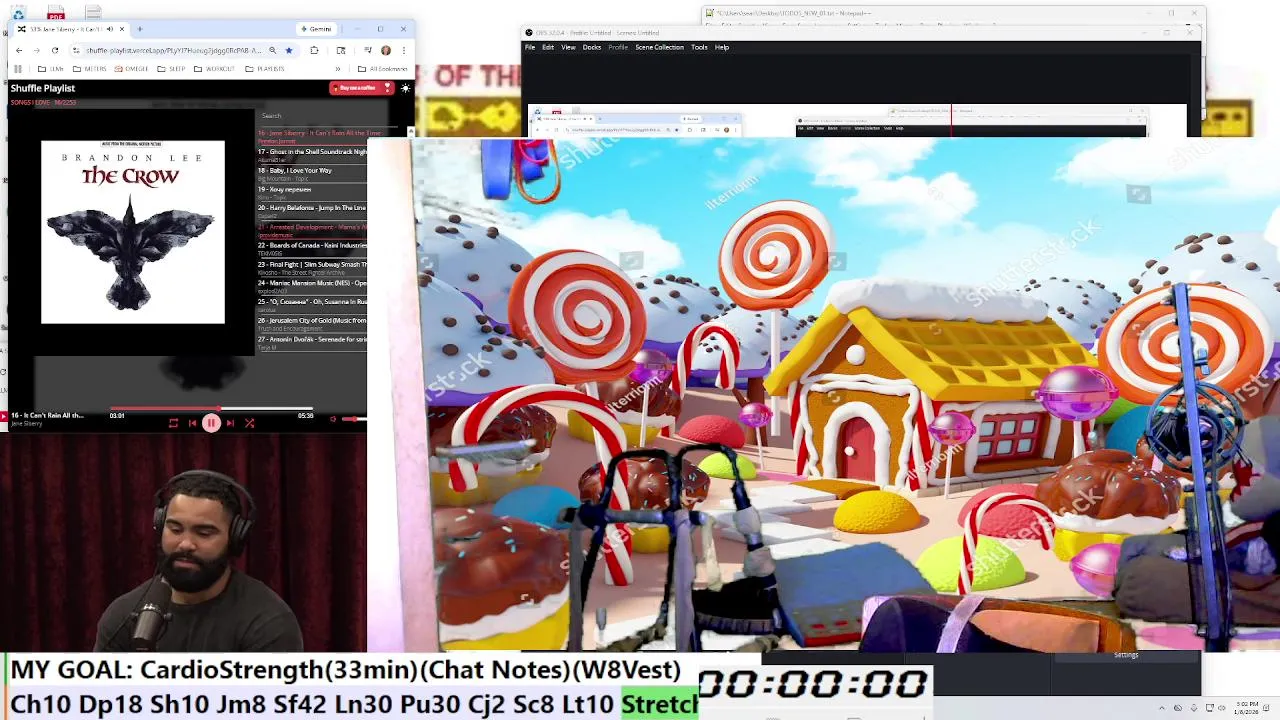Mute the player volume speaker icon
The image size is (1280, 720).
(x=333, y=419)
